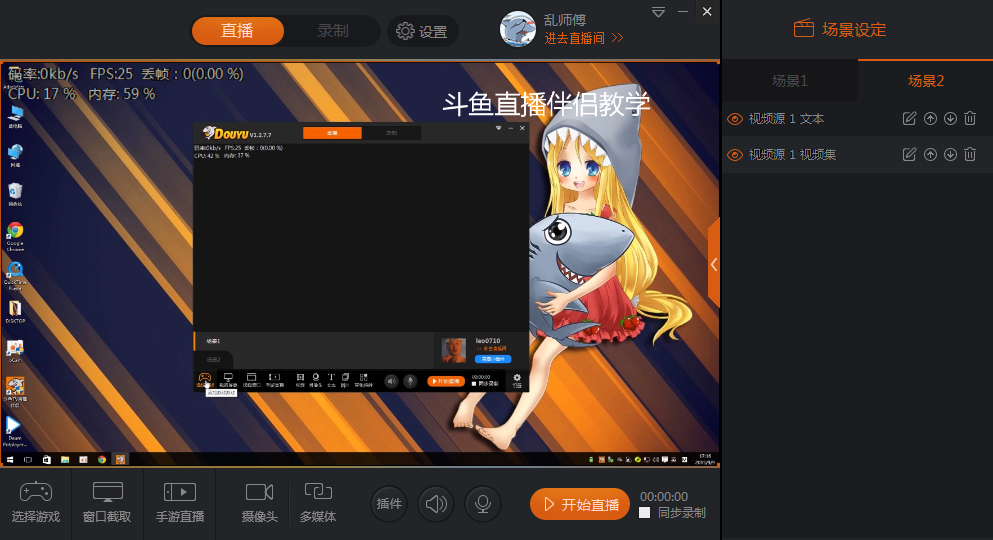The width and height of the screenshot is (993, 540).
Task: Move 视频源 1 文本 down
Action: coord(950,118)
